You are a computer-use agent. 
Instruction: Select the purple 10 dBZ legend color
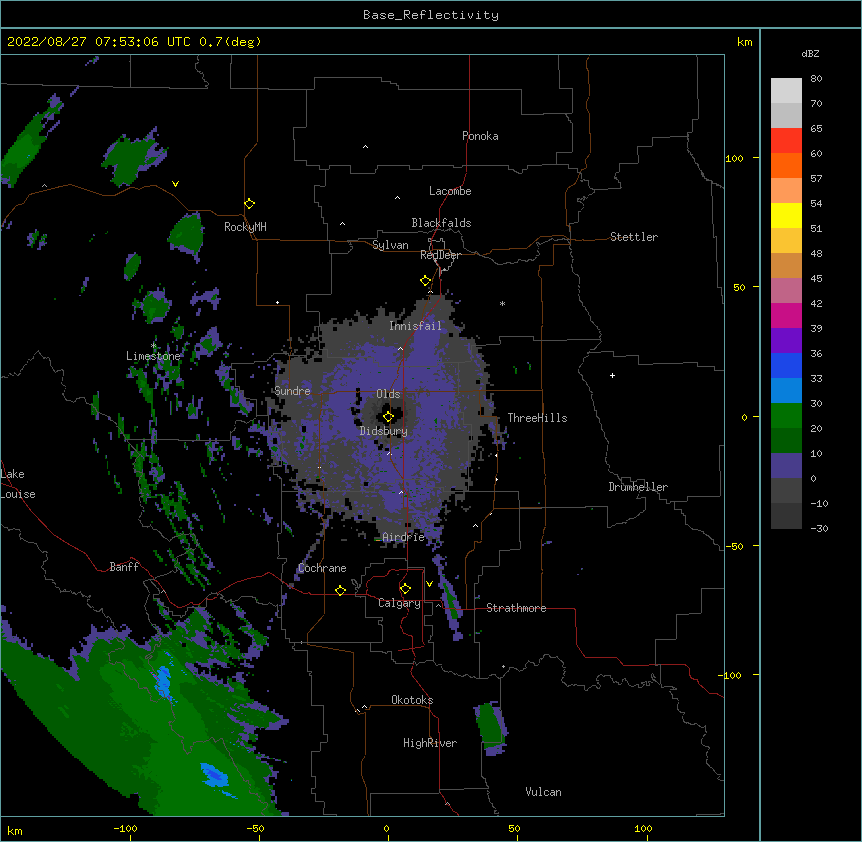[786, 466]
